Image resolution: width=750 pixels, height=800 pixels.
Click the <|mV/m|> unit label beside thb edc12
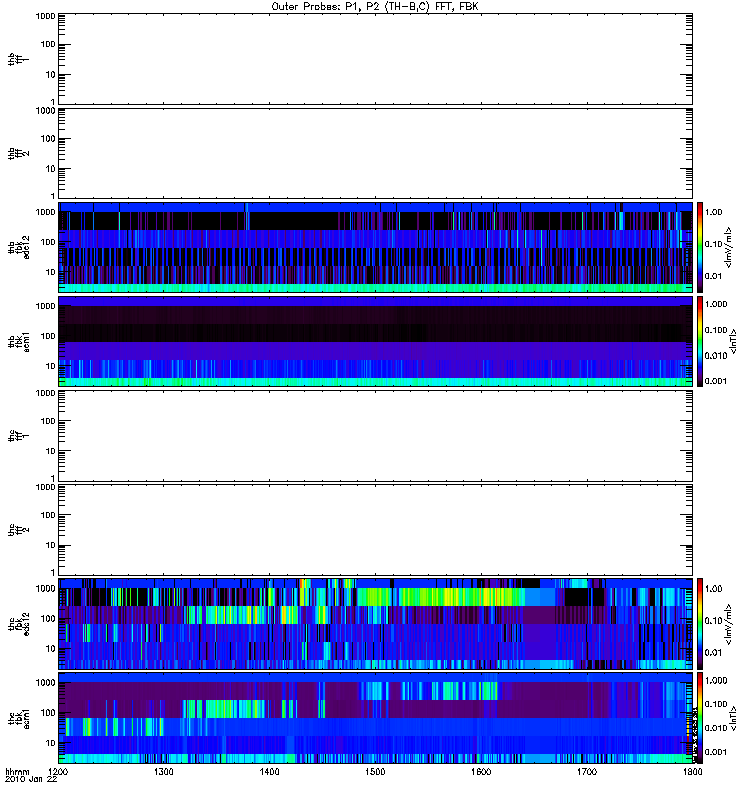pos(729,247)
